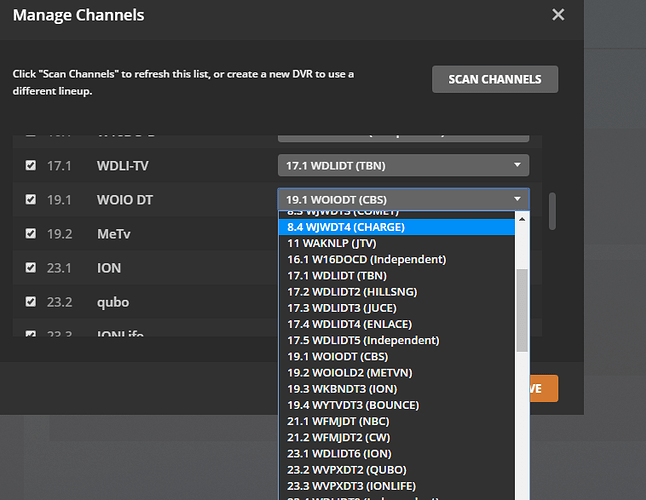Select 19.2 WOIOLD2 (METVN) option

pos(397,373)
